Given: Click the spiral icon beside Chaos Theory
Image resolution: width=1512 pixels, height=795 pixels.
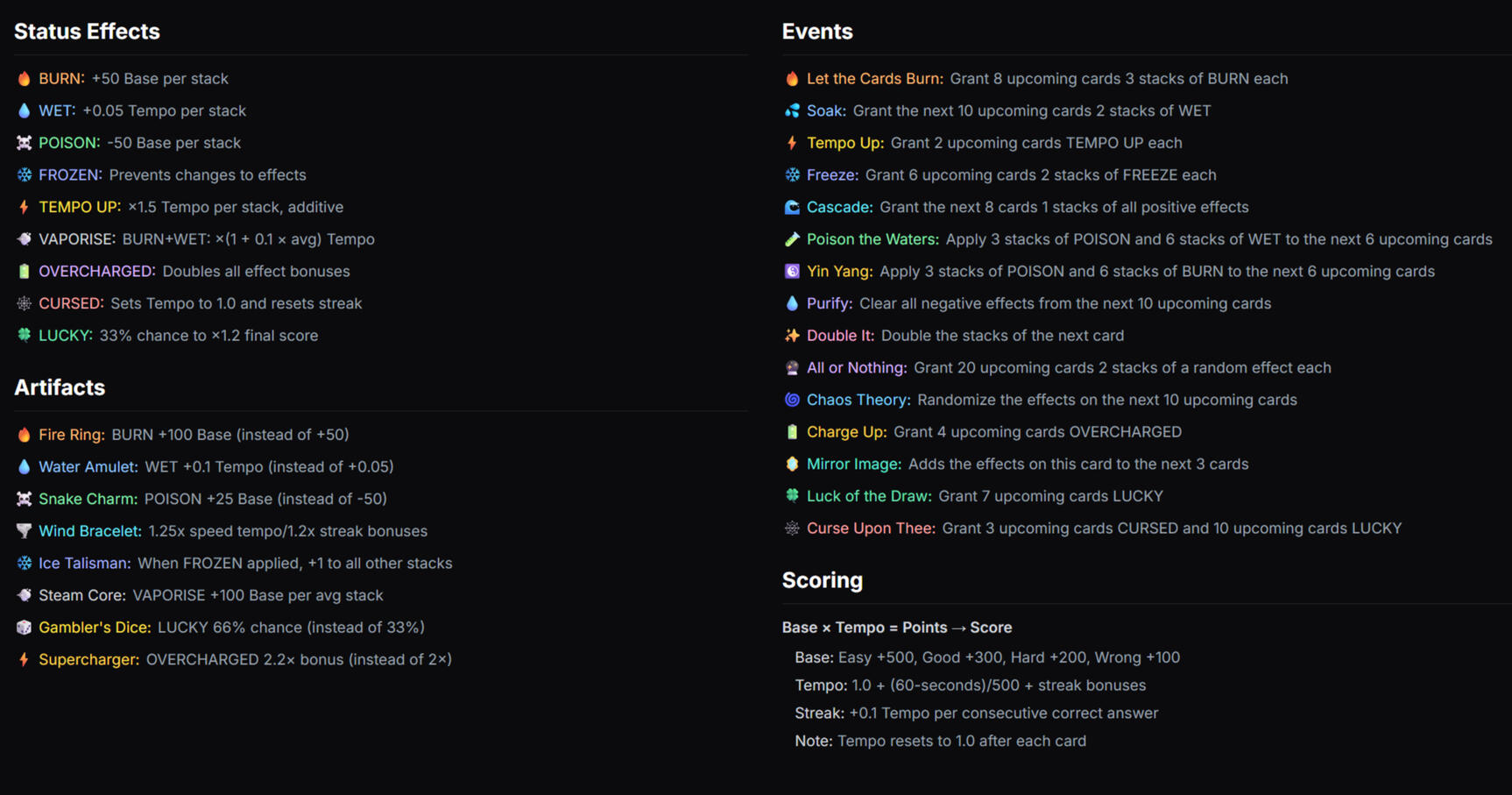Looking at the screenshot, I should pyautogui.click(x=792, y=400).
